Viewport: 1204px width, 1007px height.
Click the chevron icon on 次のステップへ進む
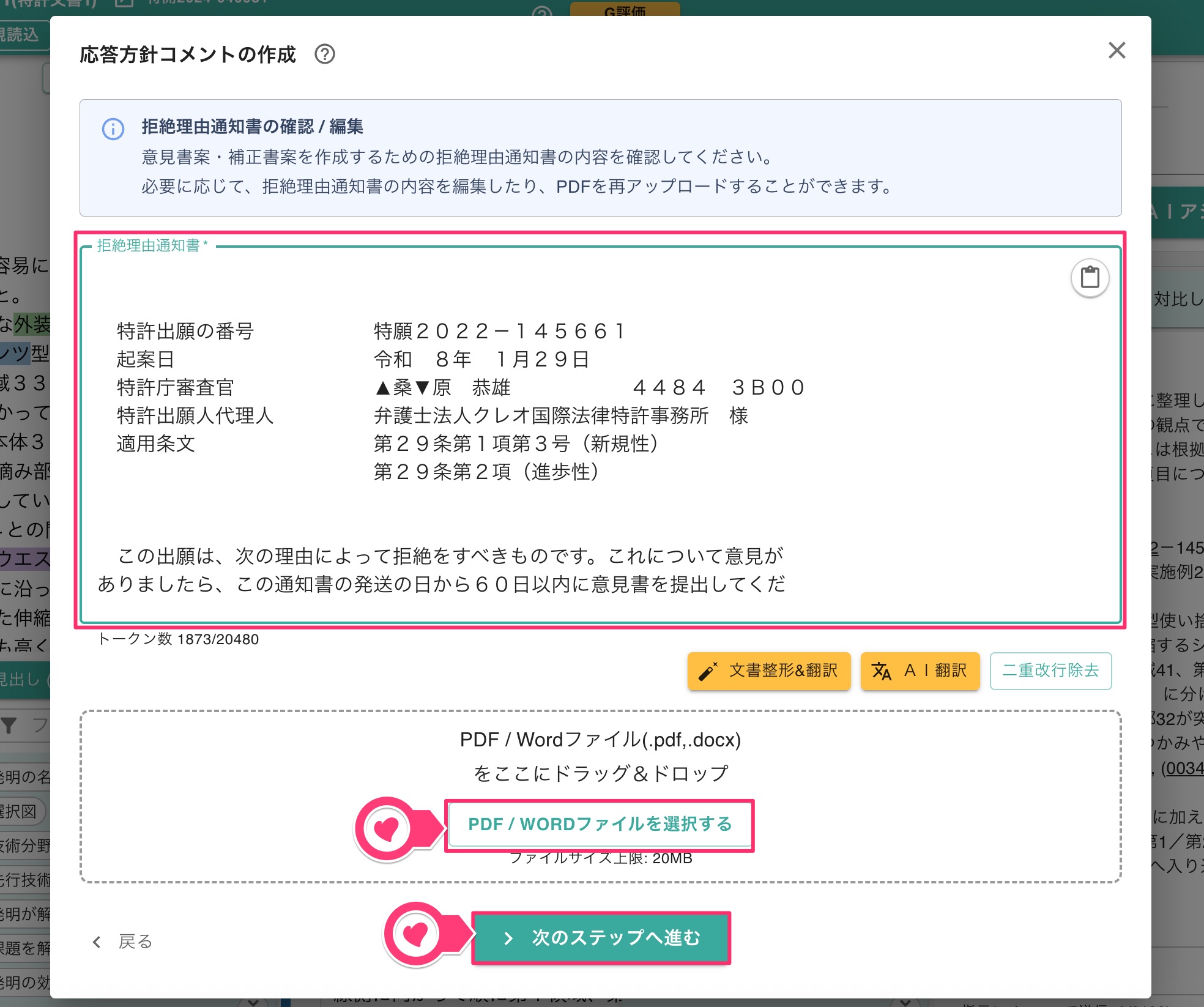click(508, 938)
